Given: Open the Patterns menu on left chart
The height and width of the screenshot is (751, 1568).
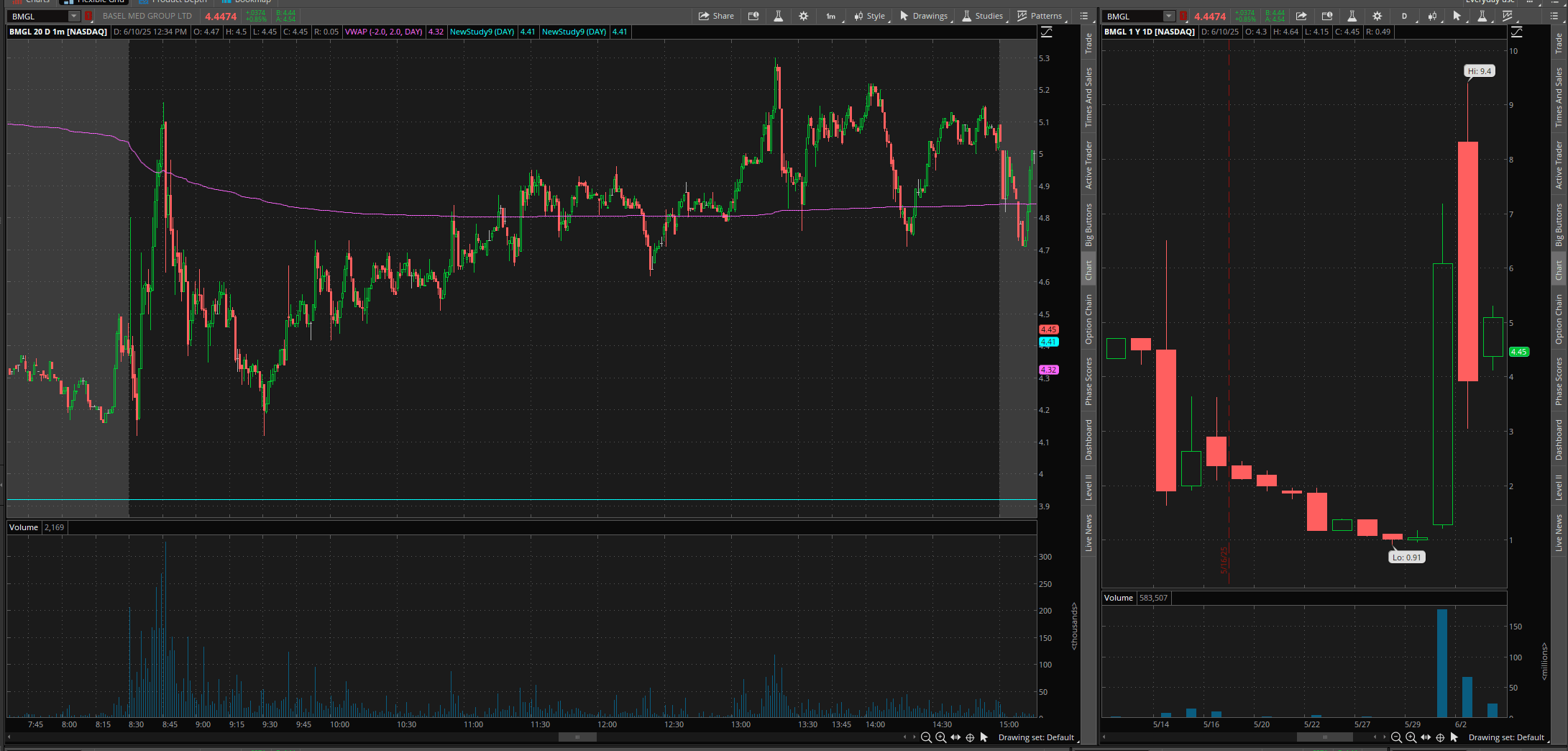Looking at the screenshot, I should point(1040,16).
